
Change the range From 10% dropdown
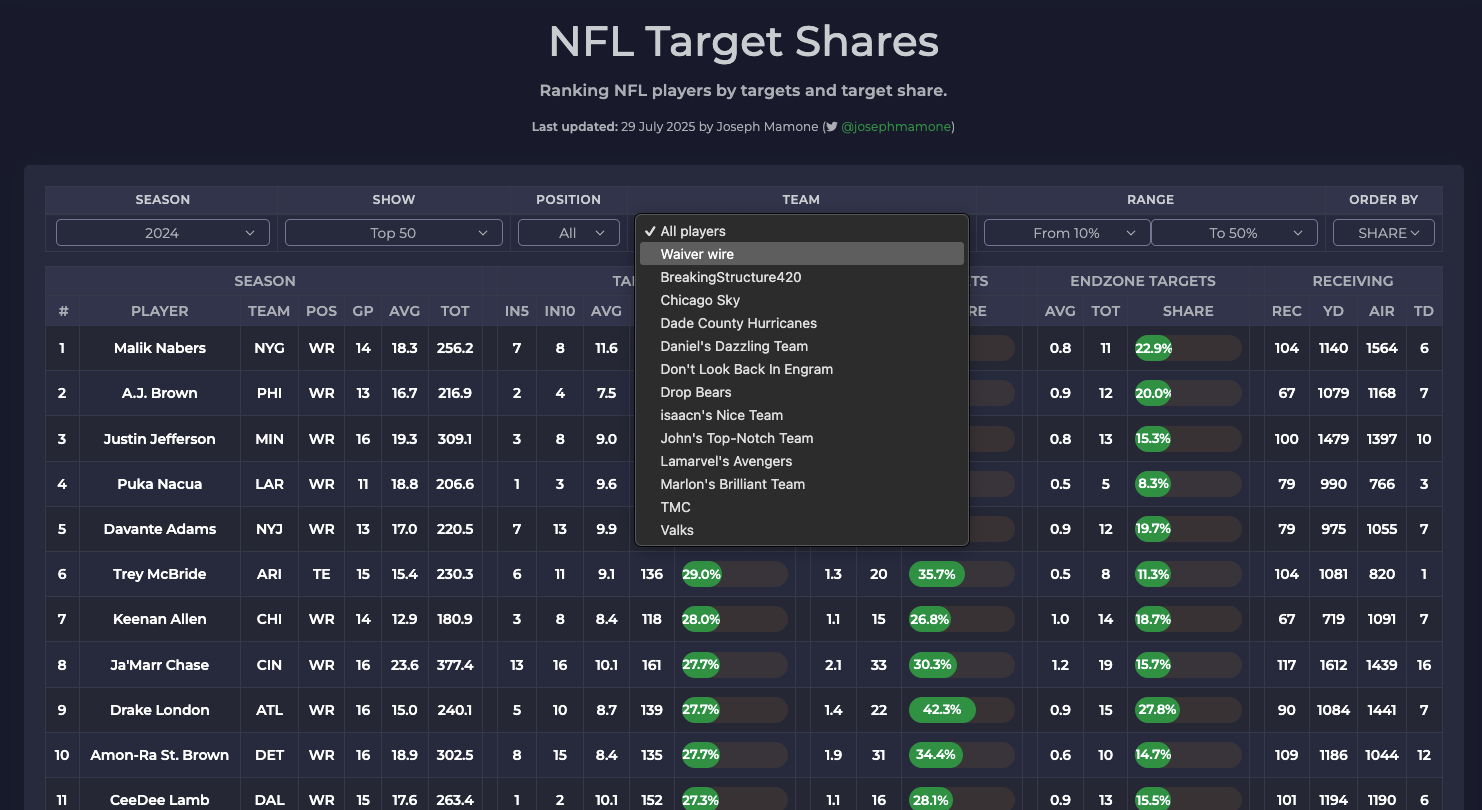coord(1067,233)
